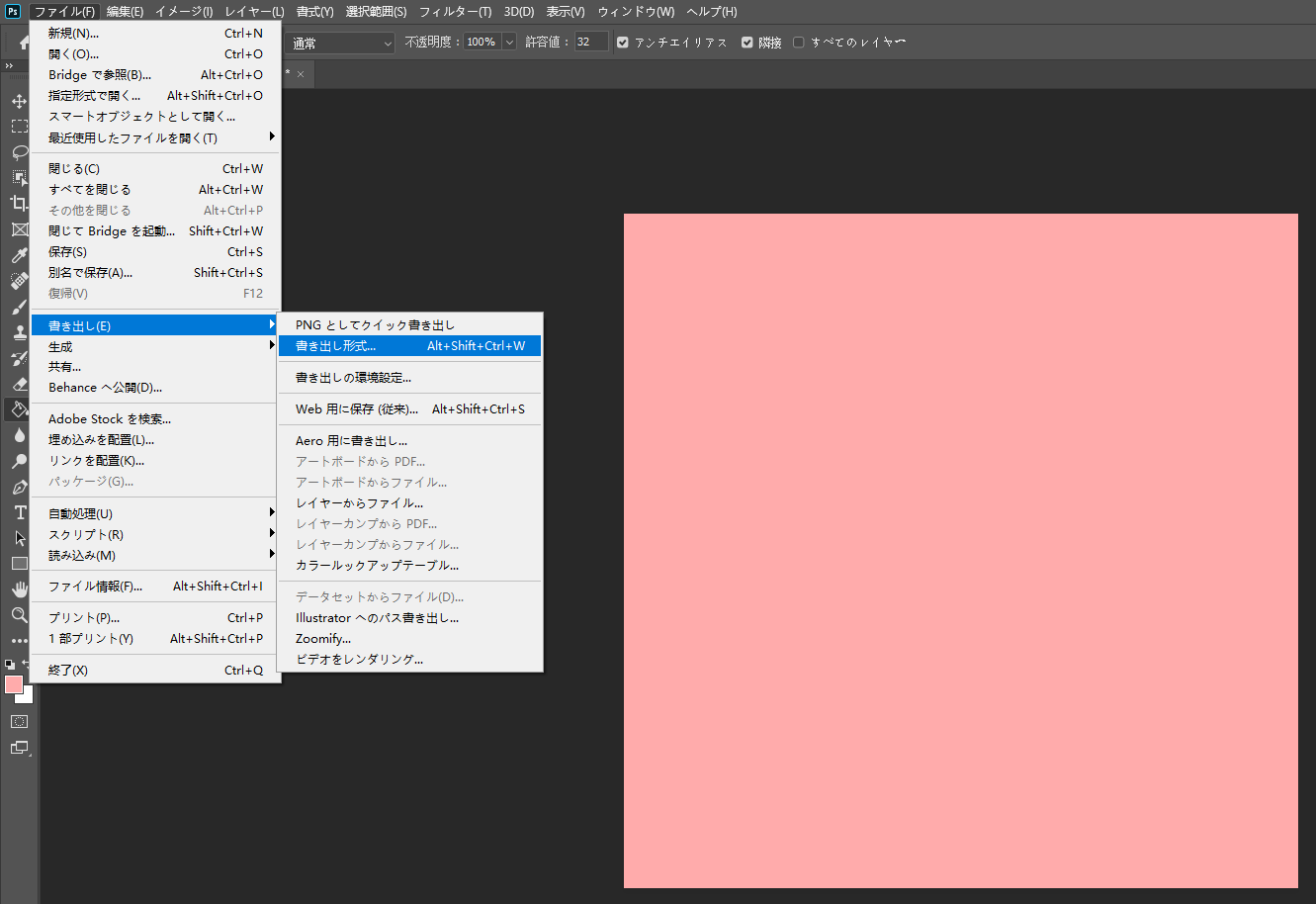The image size is (1316, 904).
Task: Choose 書き出しの環境設定...
Action: 410,378
